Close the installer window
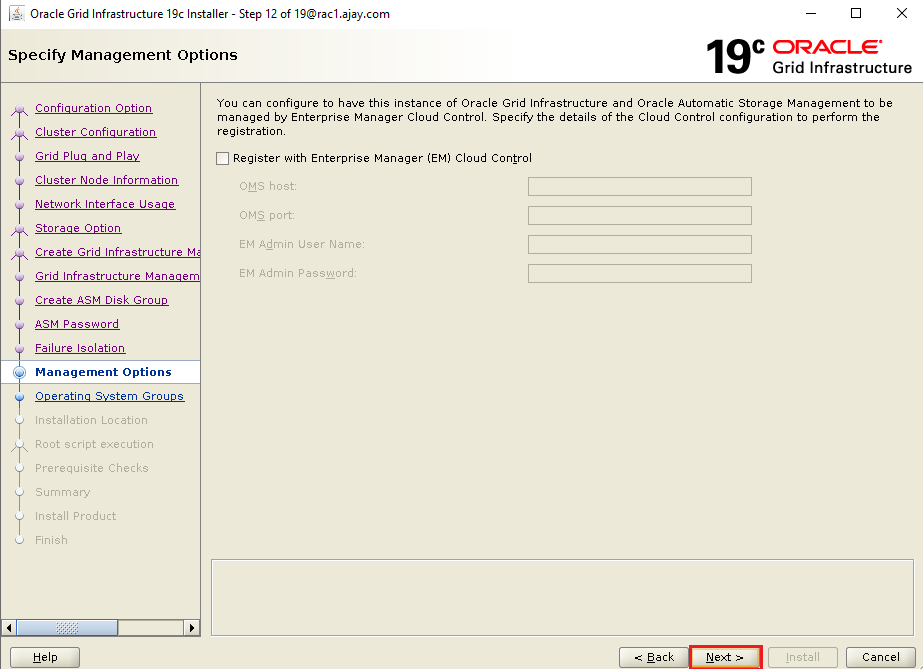Screen dimensions: 923x669 [901, 14]
